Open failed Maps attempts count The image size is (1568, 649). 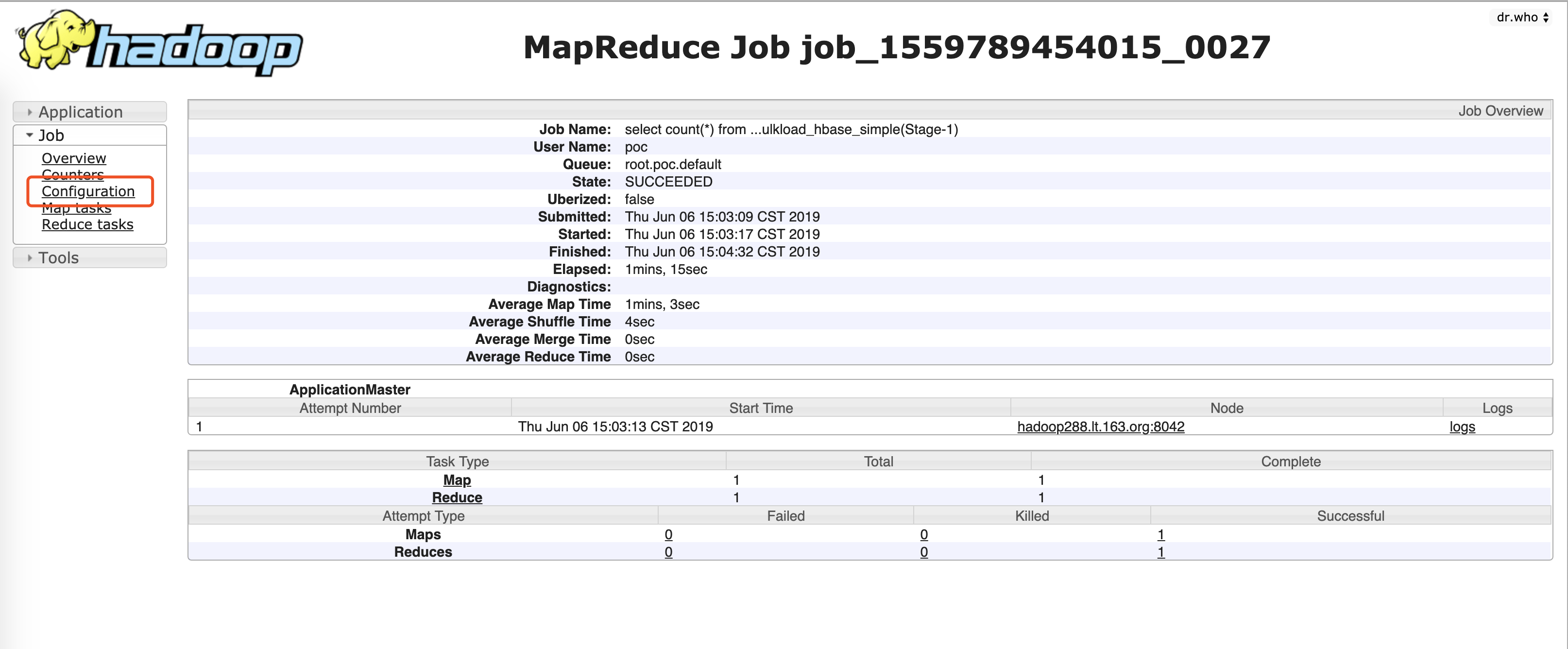click(668, 534)
